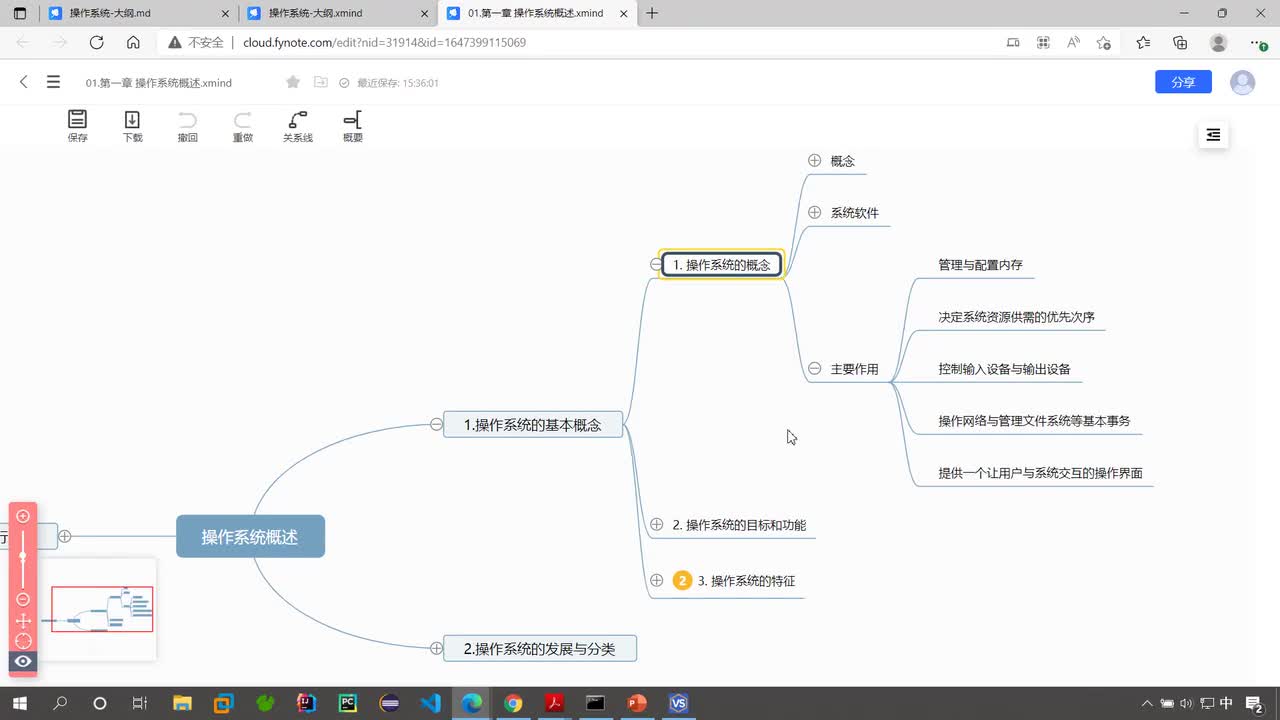Expand the 2.操作系统的发展与分类 node
The width and height of the screenshot is (1280, 720).
click(x=436, y=648)
